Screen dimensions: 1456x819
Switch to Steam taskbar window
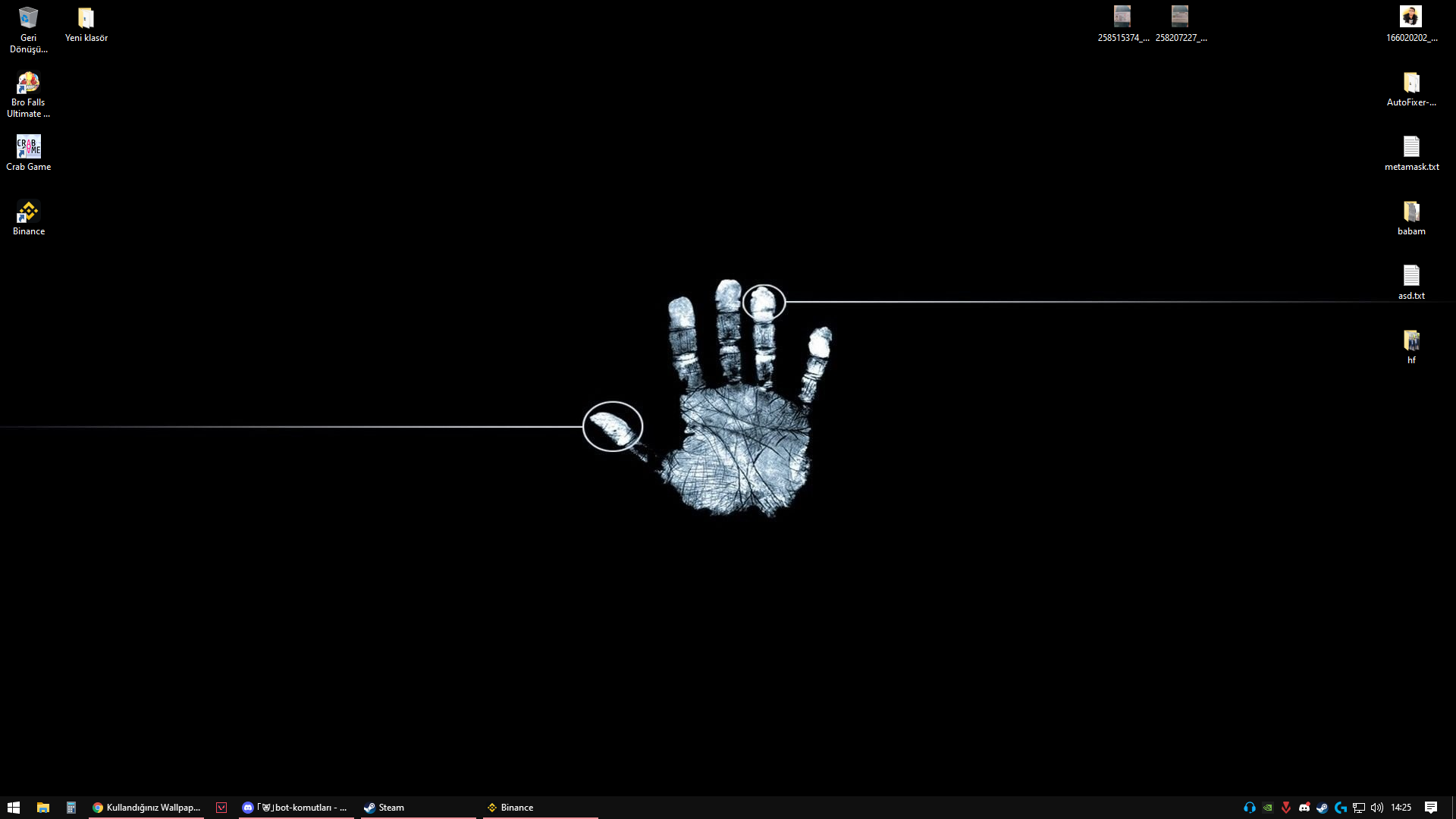pyautogui.click(x=417, y=808)
